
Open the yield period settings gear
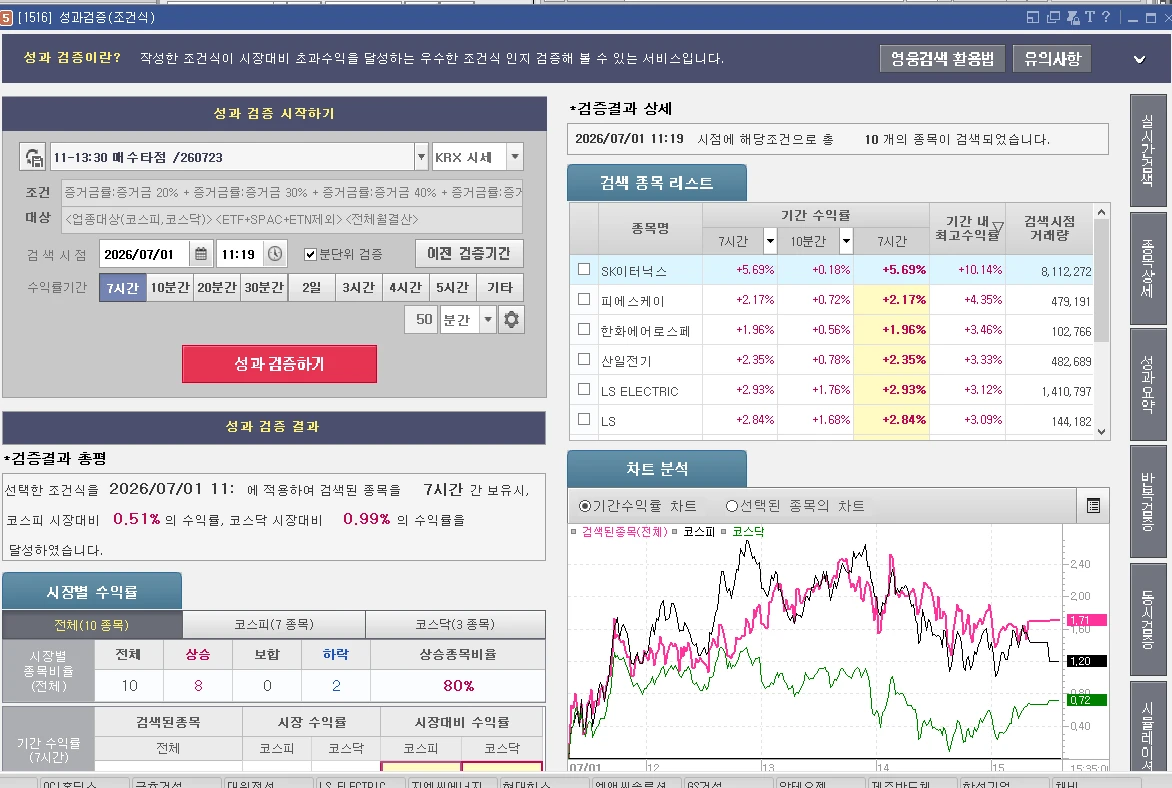511,319
